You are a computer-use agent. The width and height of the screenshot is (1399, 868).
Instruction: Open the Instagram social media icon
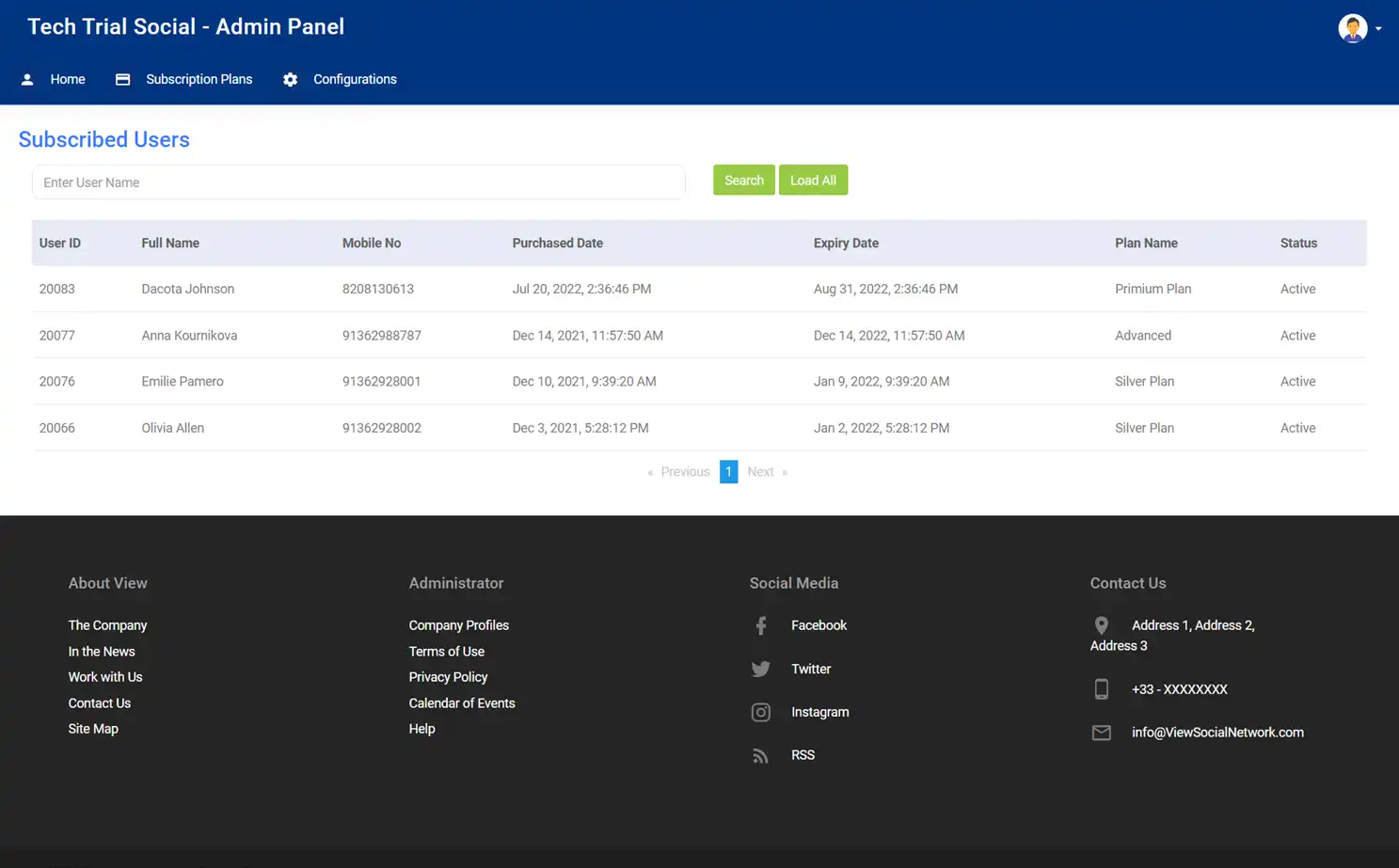pyautogui.click(x=760, y=712)
